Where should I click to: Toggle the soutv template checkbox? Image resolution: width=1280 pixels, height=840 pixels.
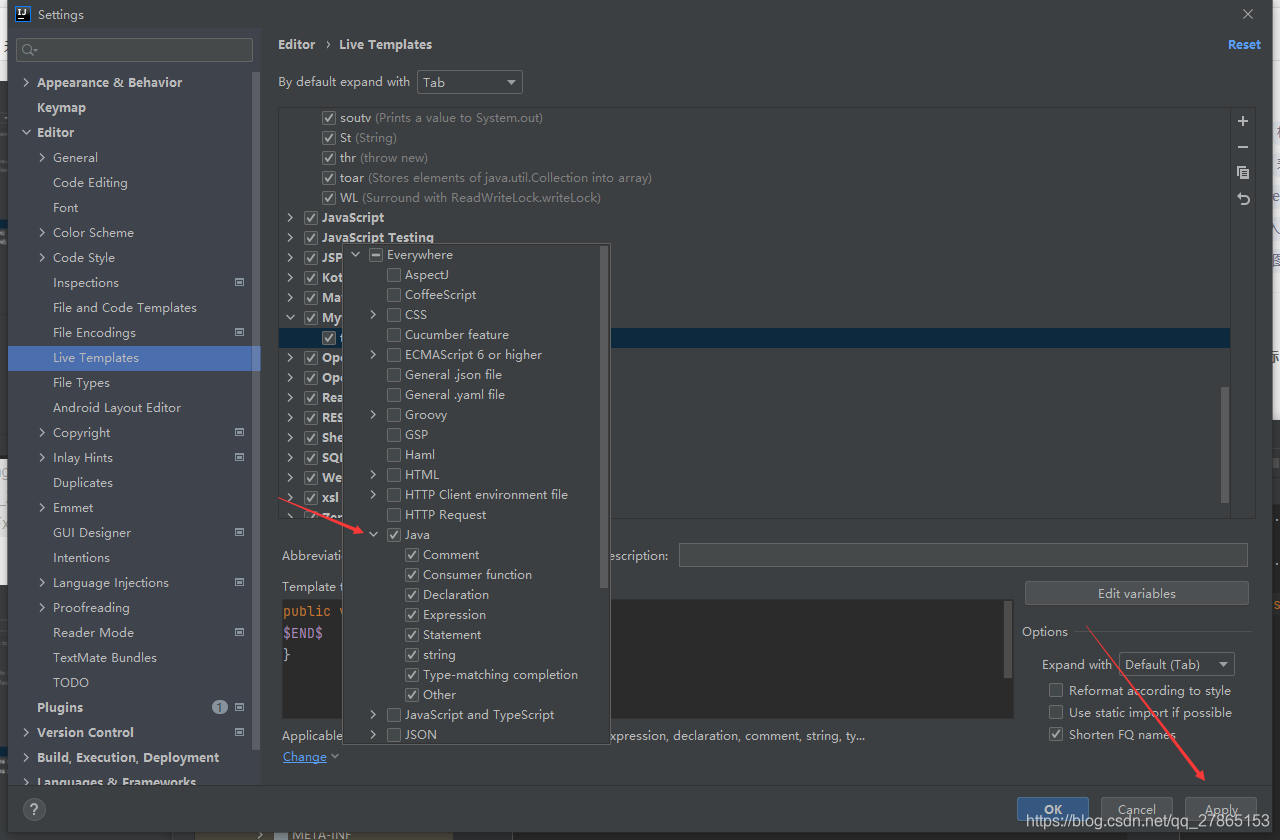[329, 118]
